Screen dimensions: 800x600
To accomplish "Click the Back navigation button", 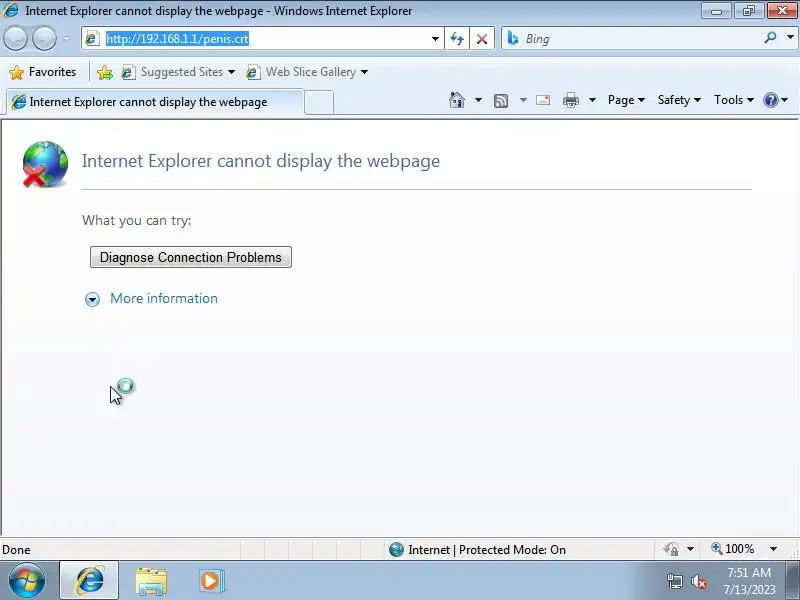I will pos(15,39).
